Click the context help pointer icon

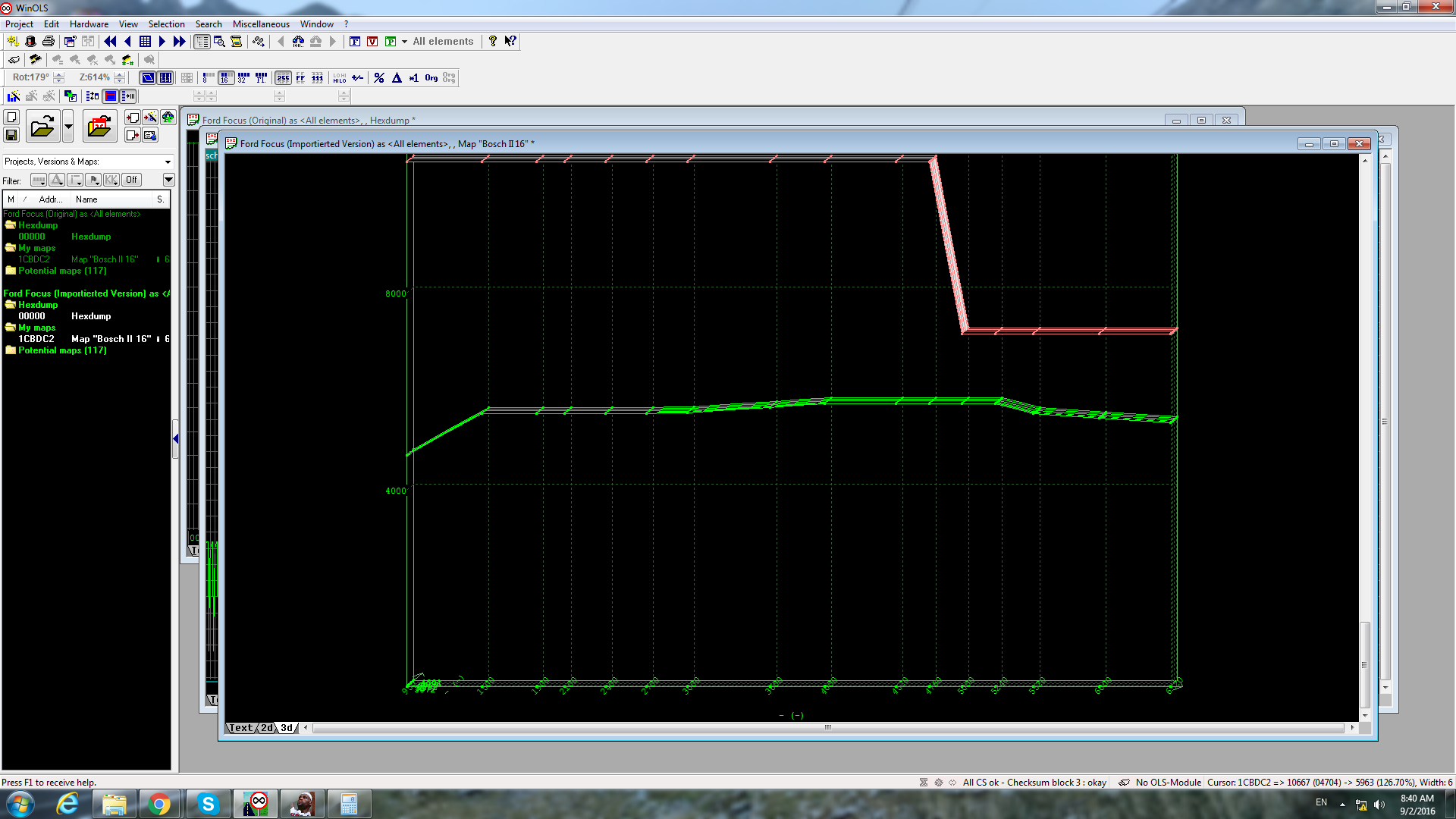coord(510,42)
